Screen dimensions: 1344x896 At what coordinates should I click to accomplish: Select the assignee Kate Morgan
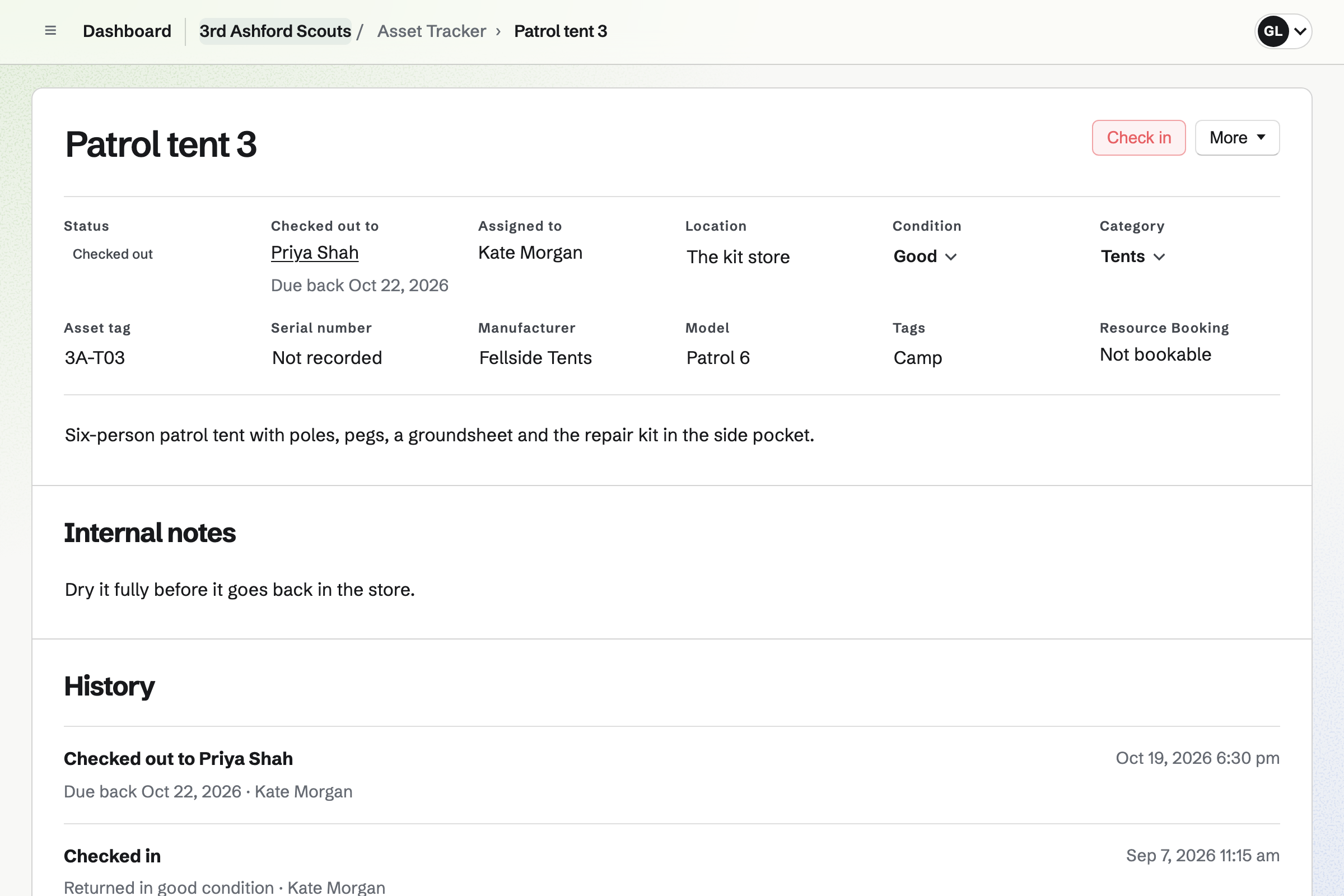coord(530,253)
